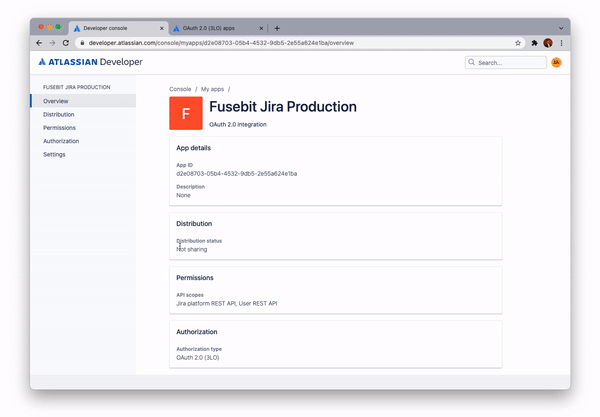Open the Chrome profile avatar
This screenshot has width=600, height=417.
coord(548,43)
